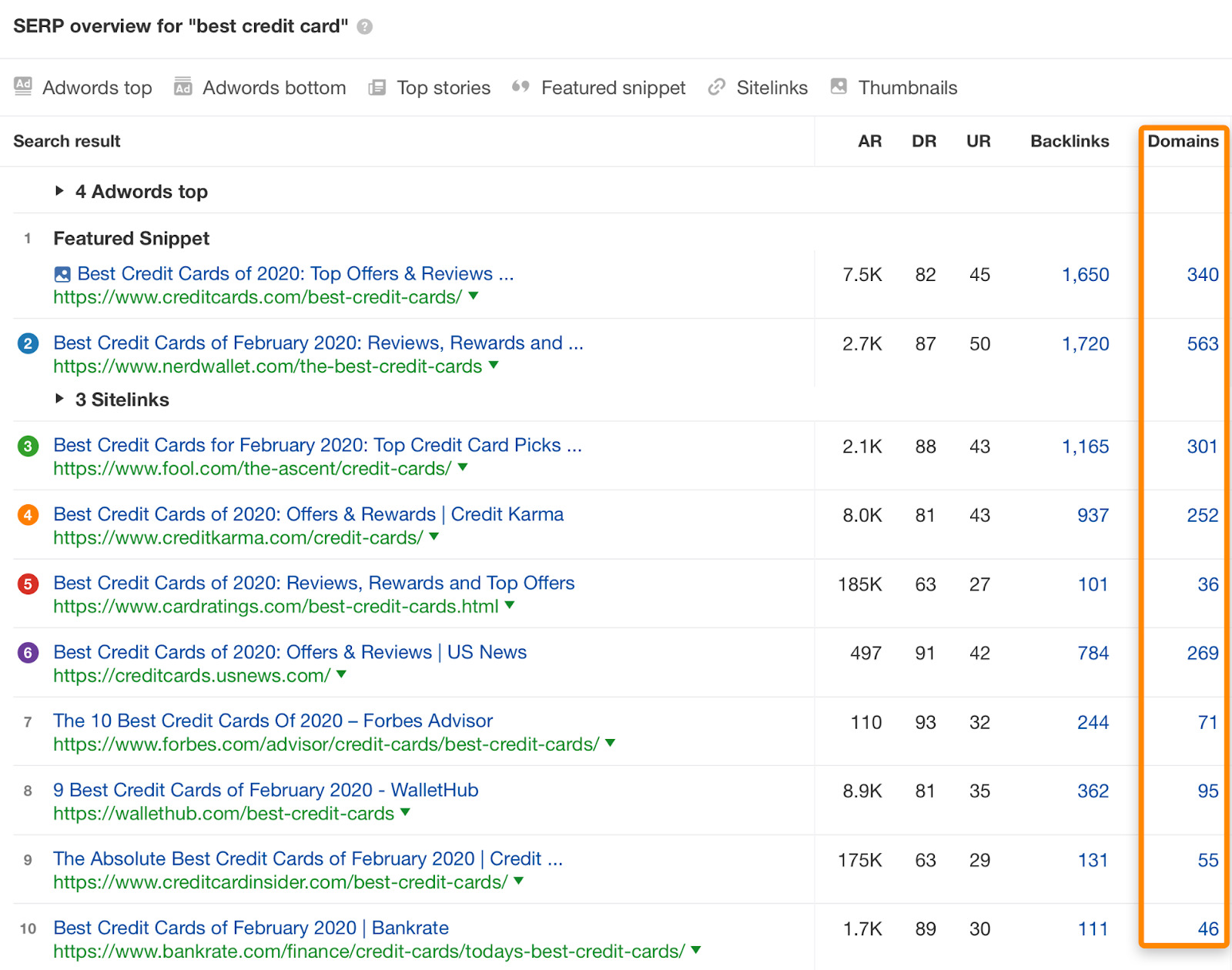Click the Adwords bottom icon

click(182, 87)
